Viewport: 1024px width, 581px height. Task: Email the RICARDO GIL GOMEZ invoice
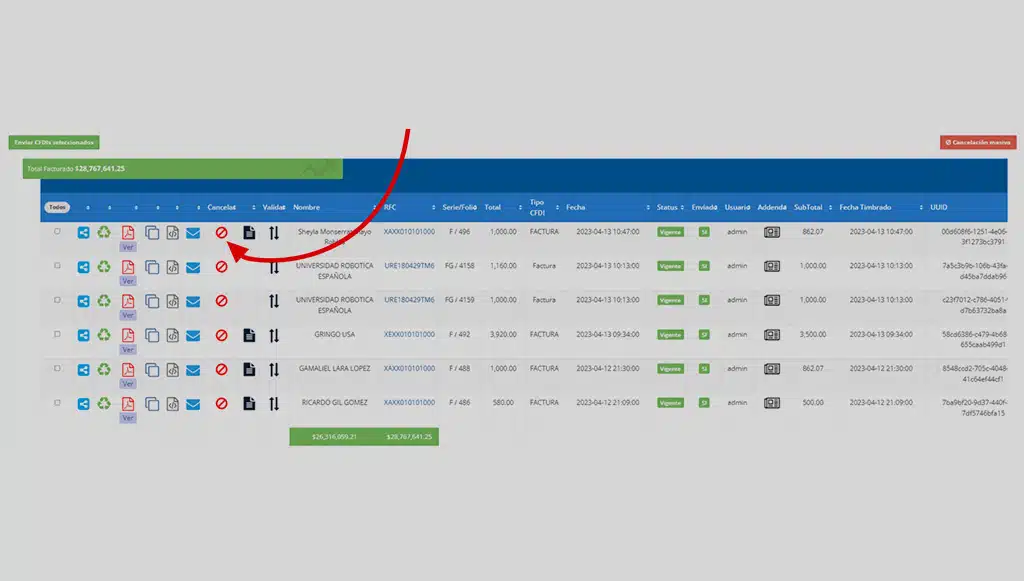[194, 403]
